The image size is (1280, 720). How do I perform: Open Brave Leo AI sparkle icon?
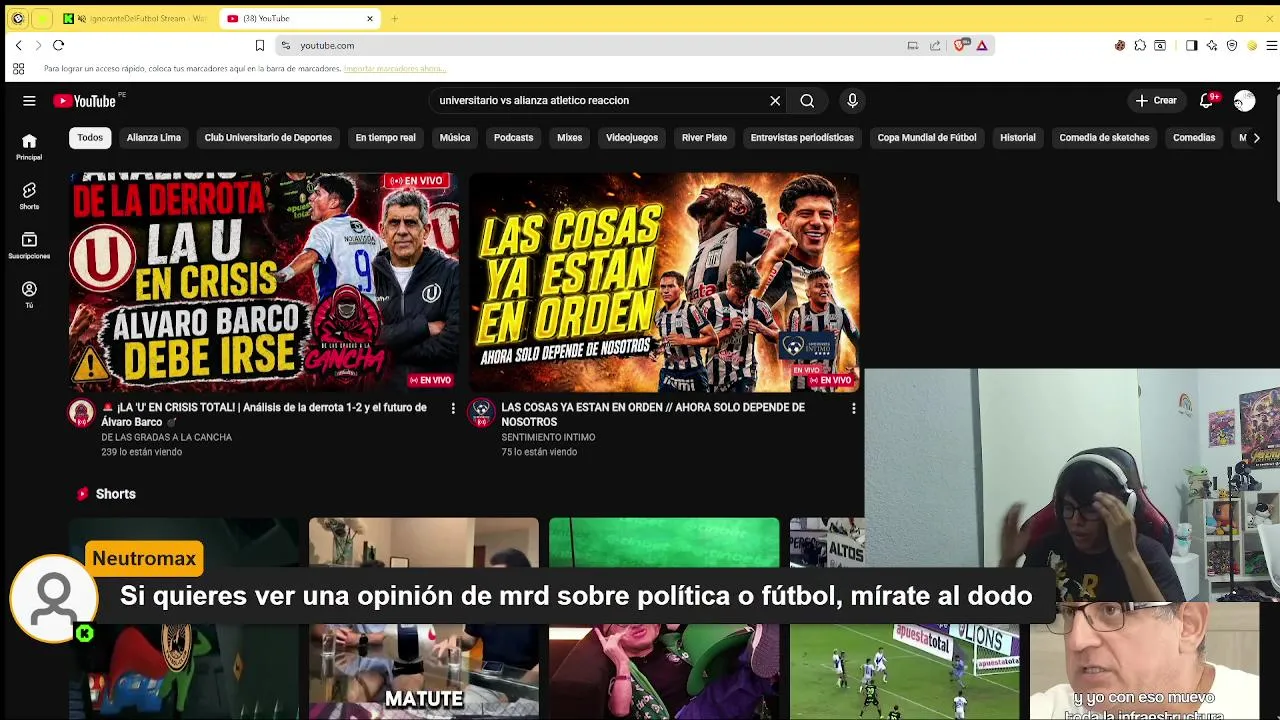pyautogui.click(x=1212, y=45)
